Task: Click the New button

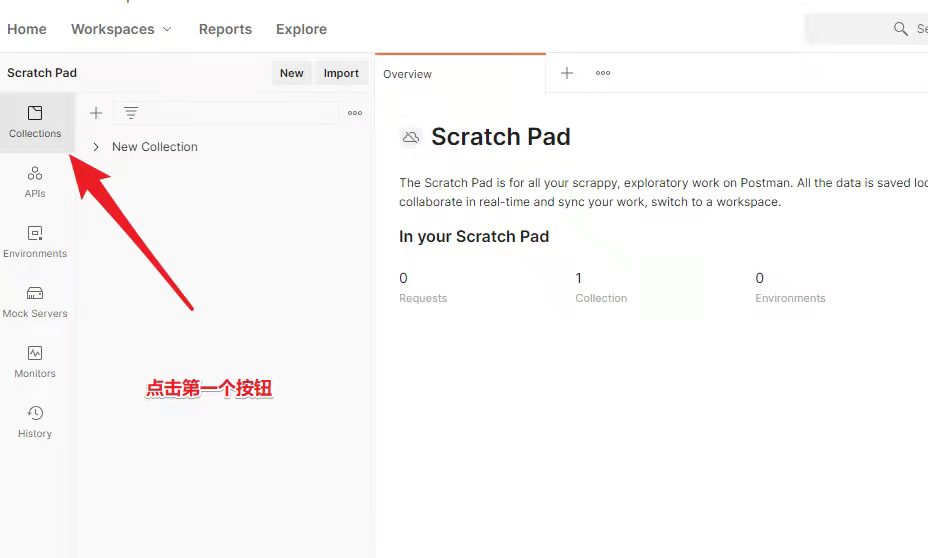Action: [291, 73]
